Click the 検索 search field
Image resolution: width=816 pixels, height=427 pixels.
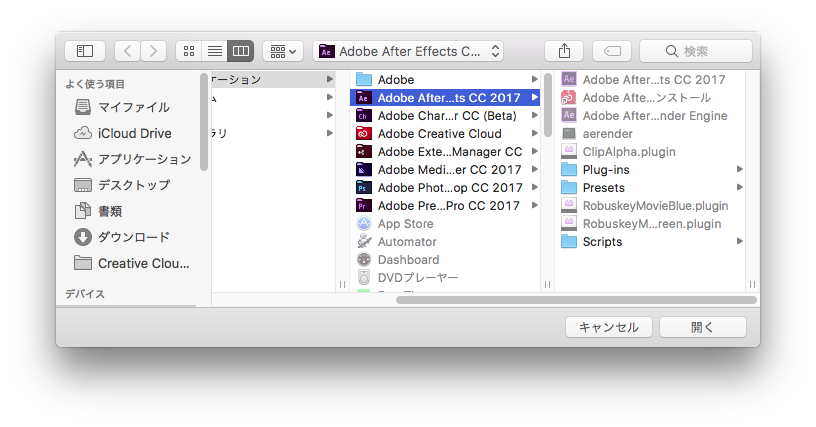696,51
